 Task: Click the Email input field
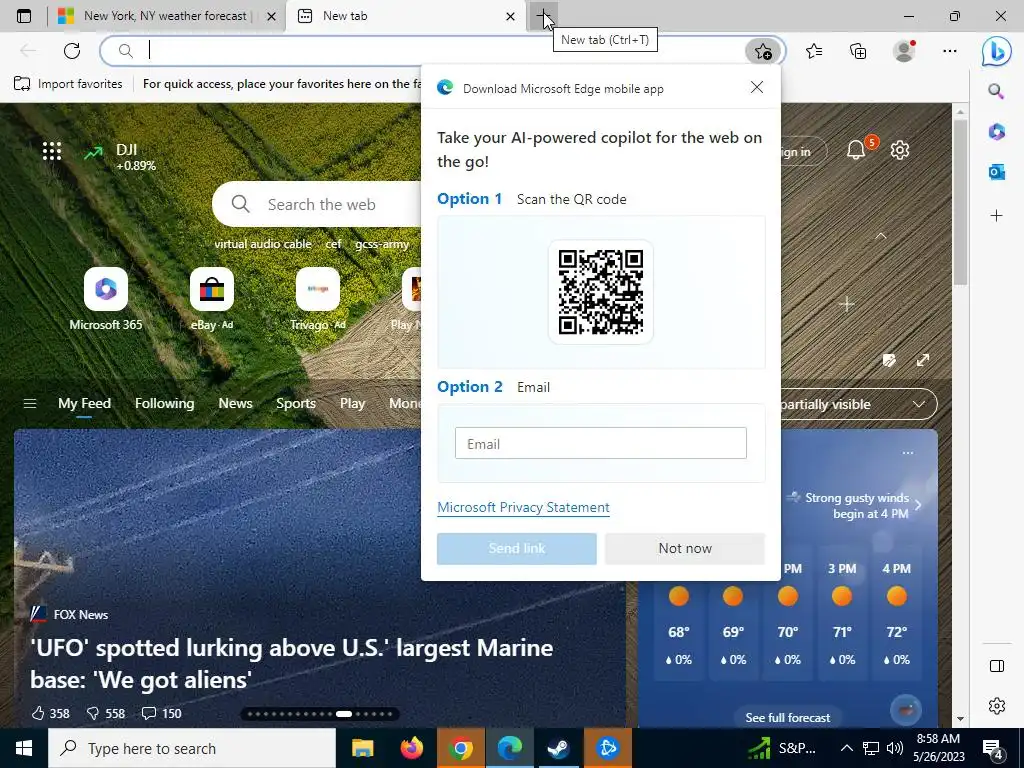tap(601, 443)
